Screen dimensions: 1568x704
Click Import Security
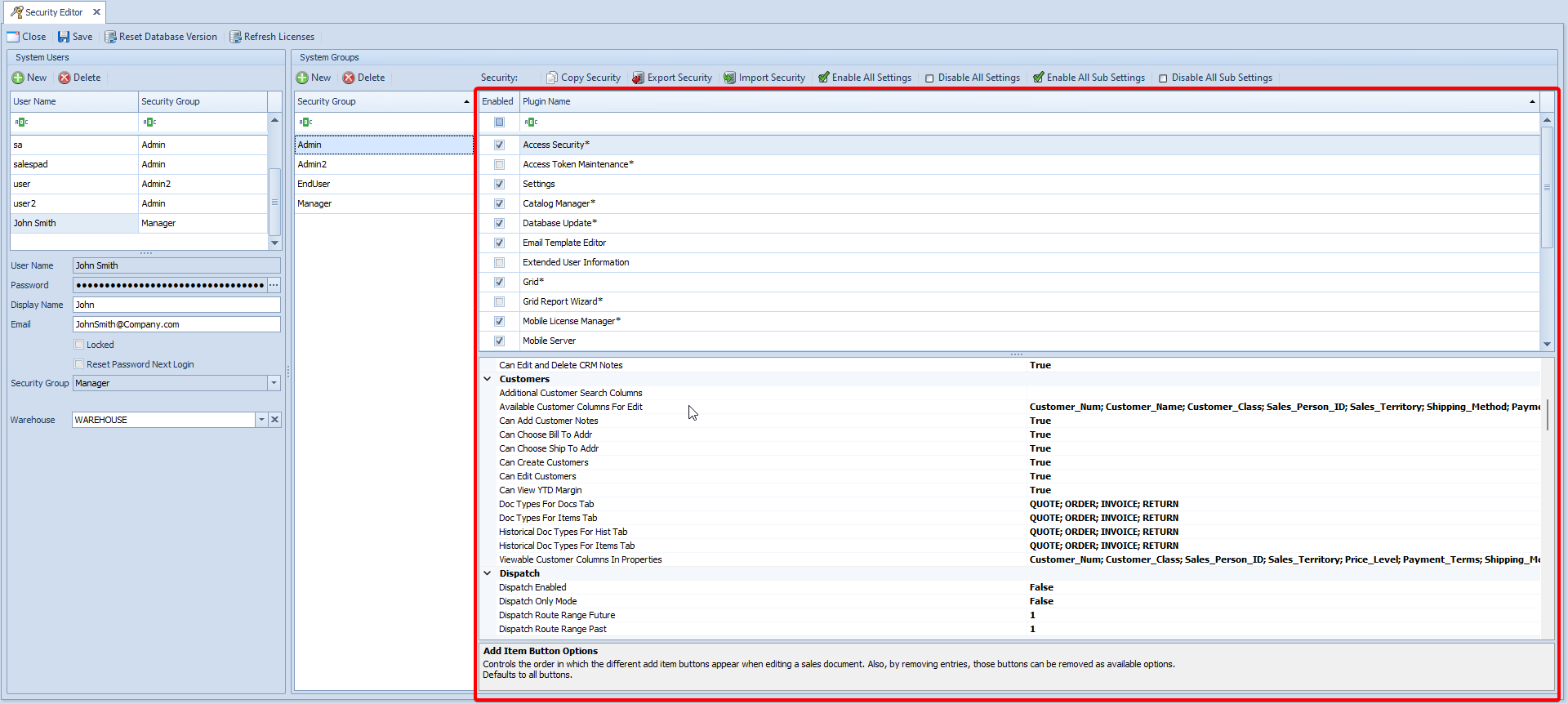pyautogui.click(x=764, y=78)
